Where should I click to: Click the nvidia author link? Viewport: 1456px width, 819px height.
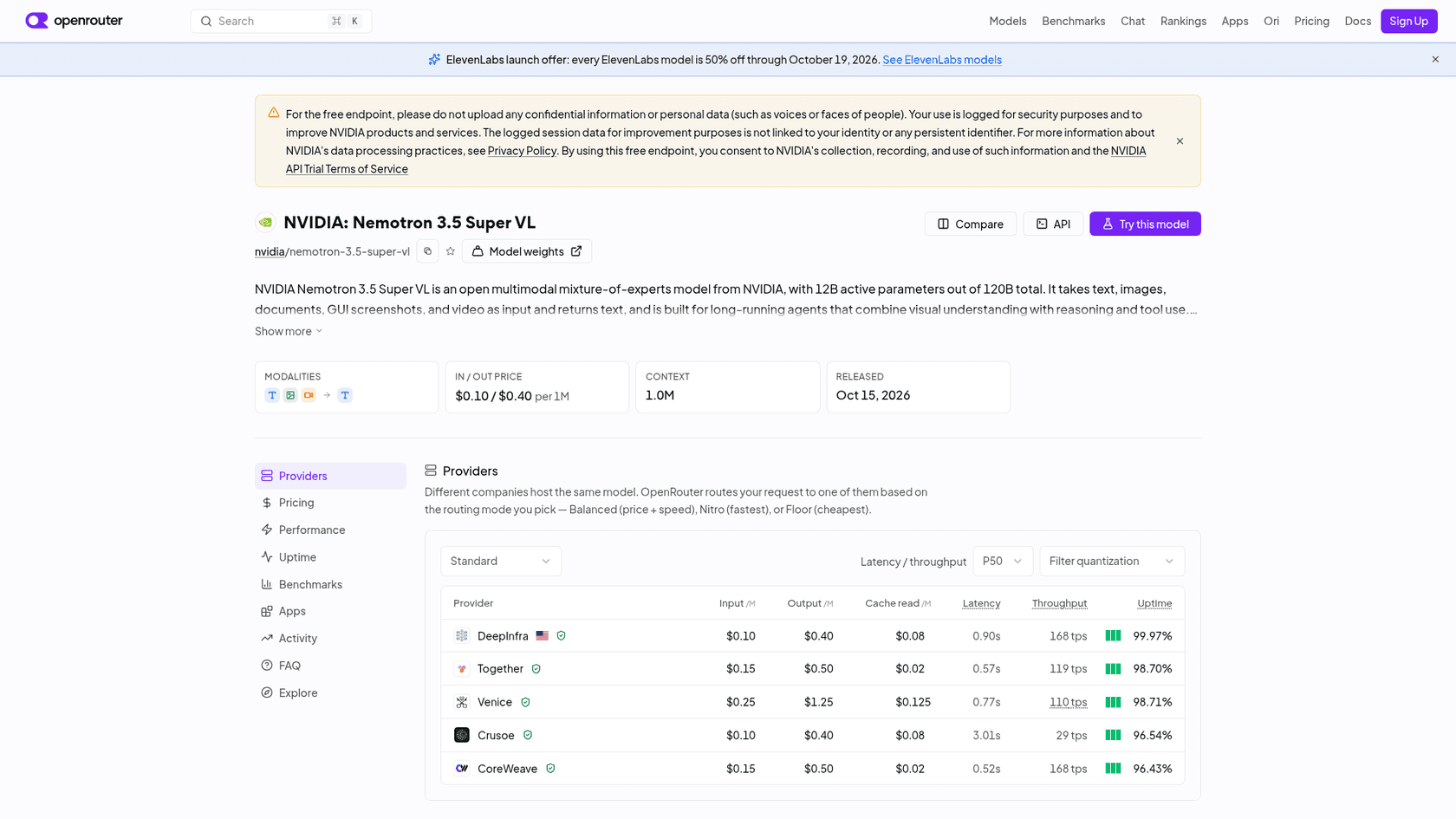coord(270,251)
